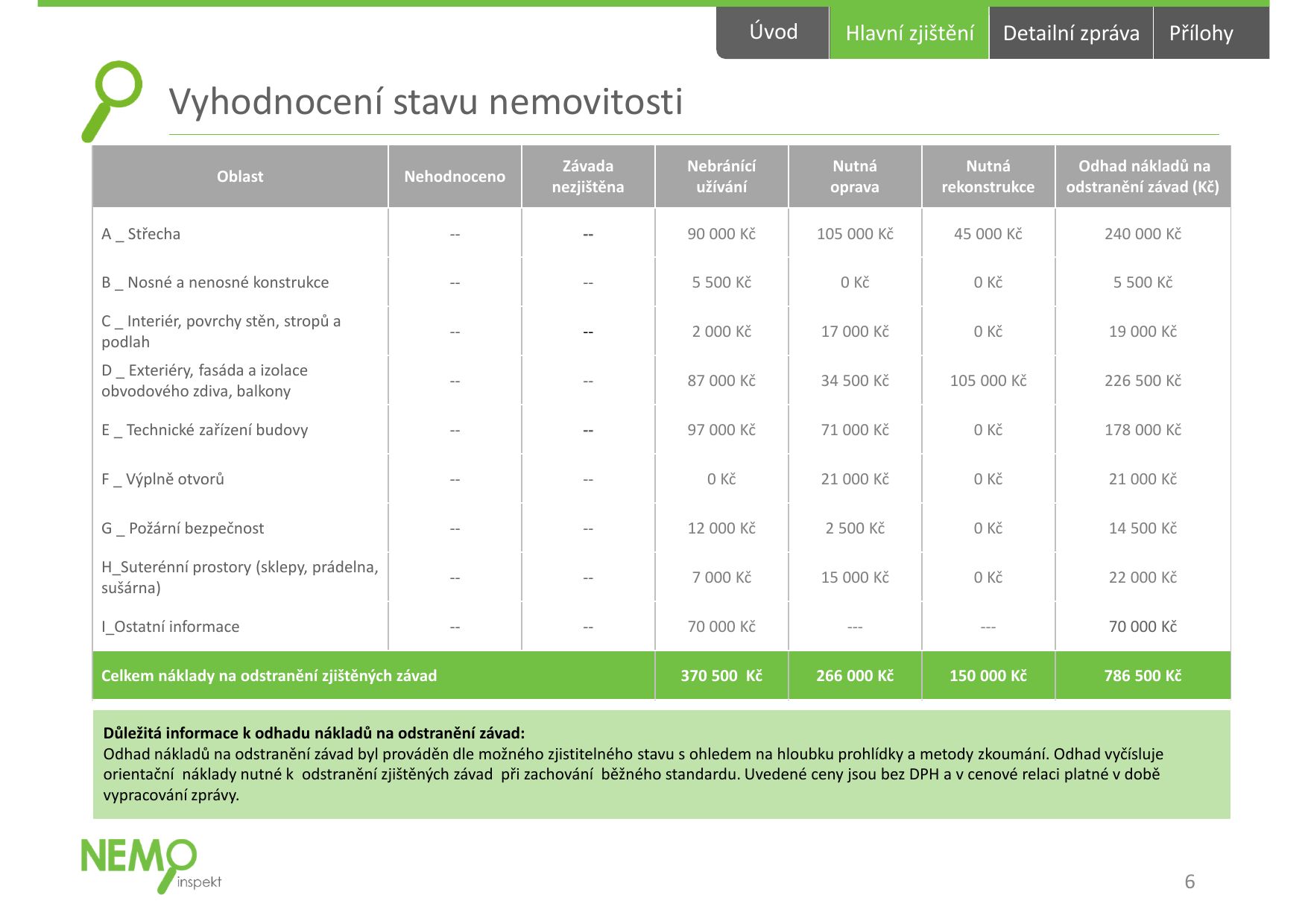
Task: Click the Střecha total 240 000 Kč
Action: (x=1143, y=234)
